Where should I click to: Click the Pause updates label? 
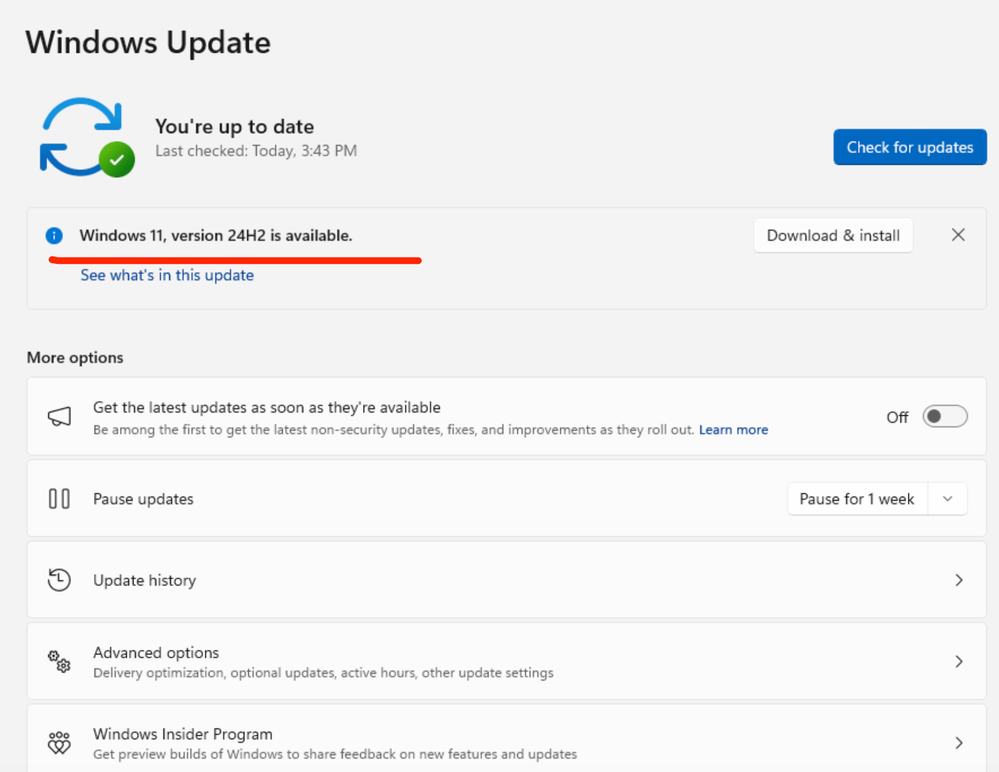[x=143, y=499]
